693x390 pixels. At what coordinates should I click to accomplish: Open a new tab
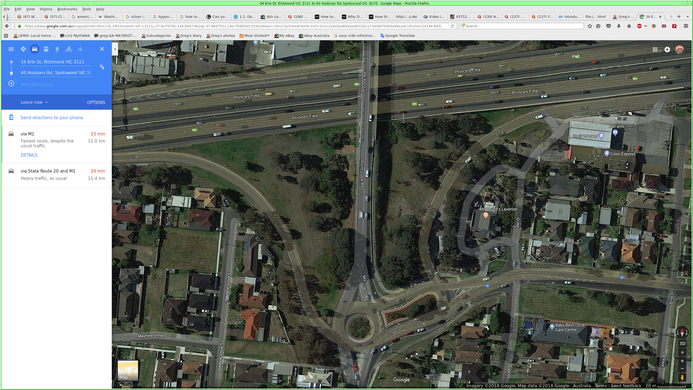click(x=679, y=17)
